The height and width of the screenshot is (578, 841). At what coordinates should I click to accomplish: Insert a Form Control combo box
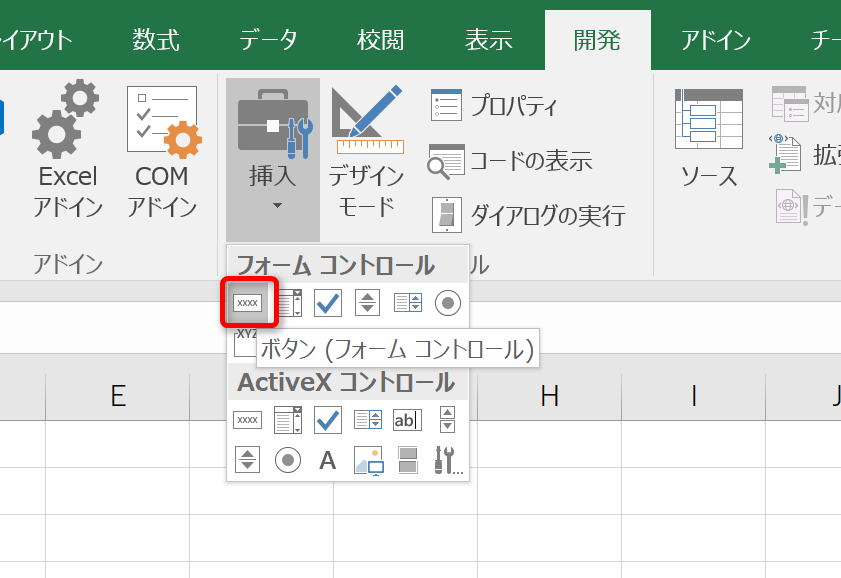(290, 303)
